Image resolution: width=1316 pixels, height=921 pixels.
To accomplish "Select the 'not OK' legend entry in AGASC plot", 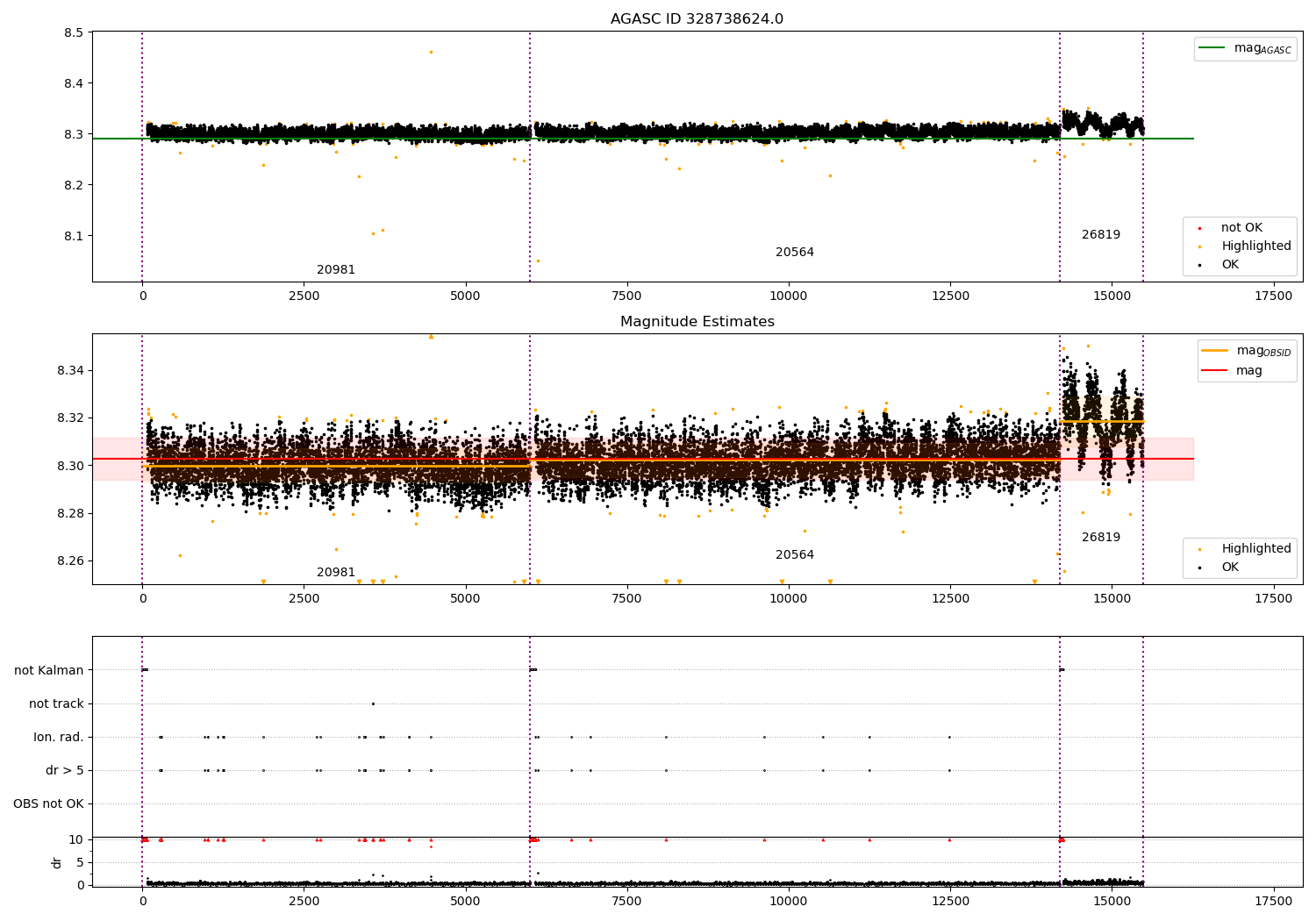I will [x=1241, y=228].
